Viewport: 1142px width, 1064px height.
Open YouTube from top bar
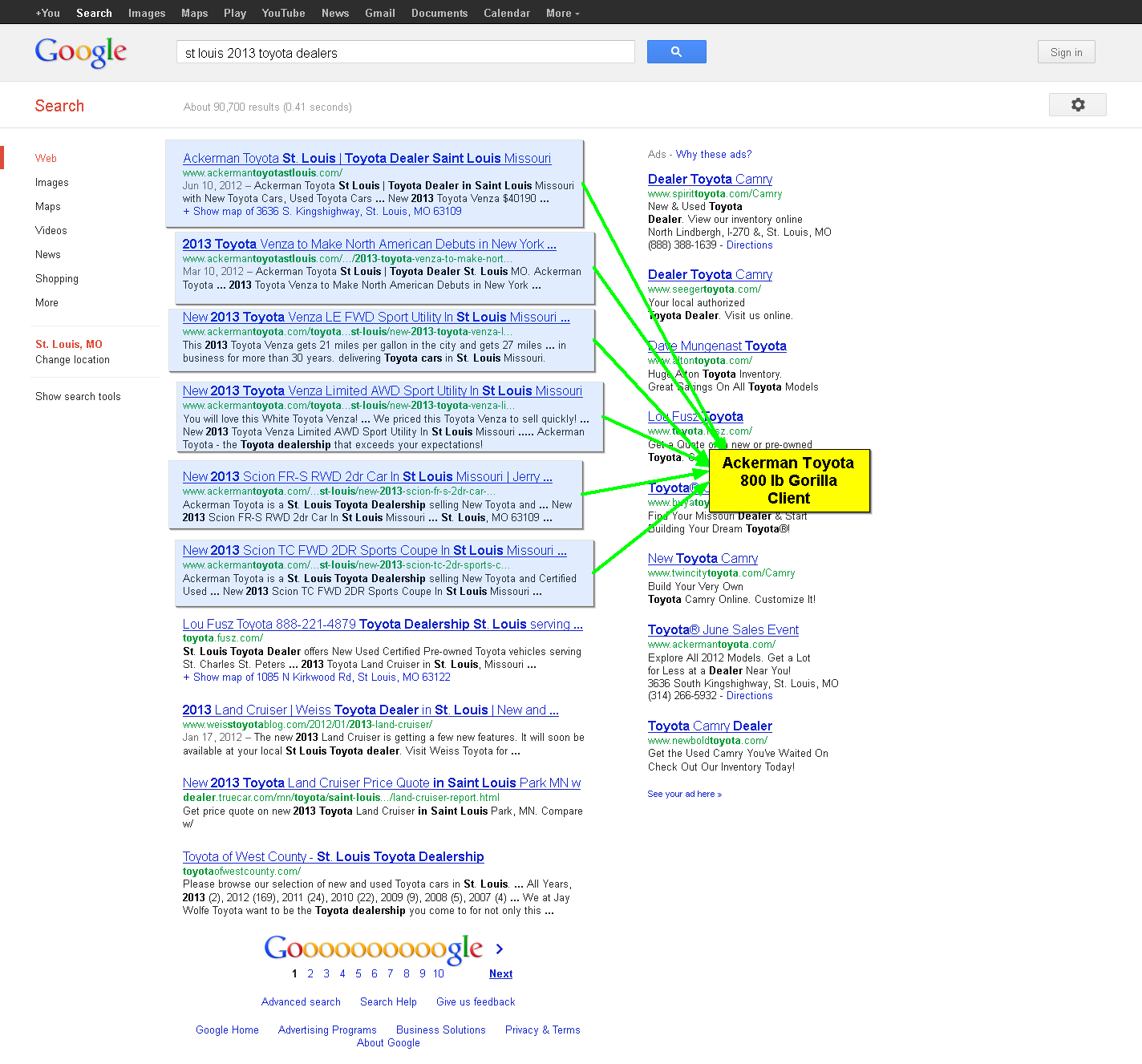[283, 13]
